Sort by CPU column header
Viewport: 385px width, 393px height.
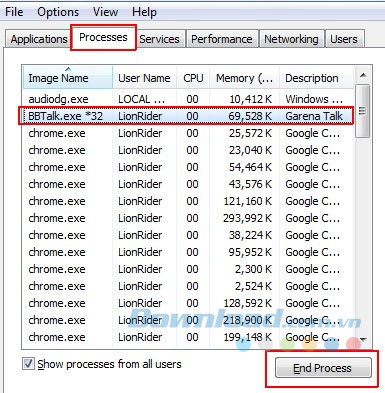pyautogui.click(x=193, y=78)
